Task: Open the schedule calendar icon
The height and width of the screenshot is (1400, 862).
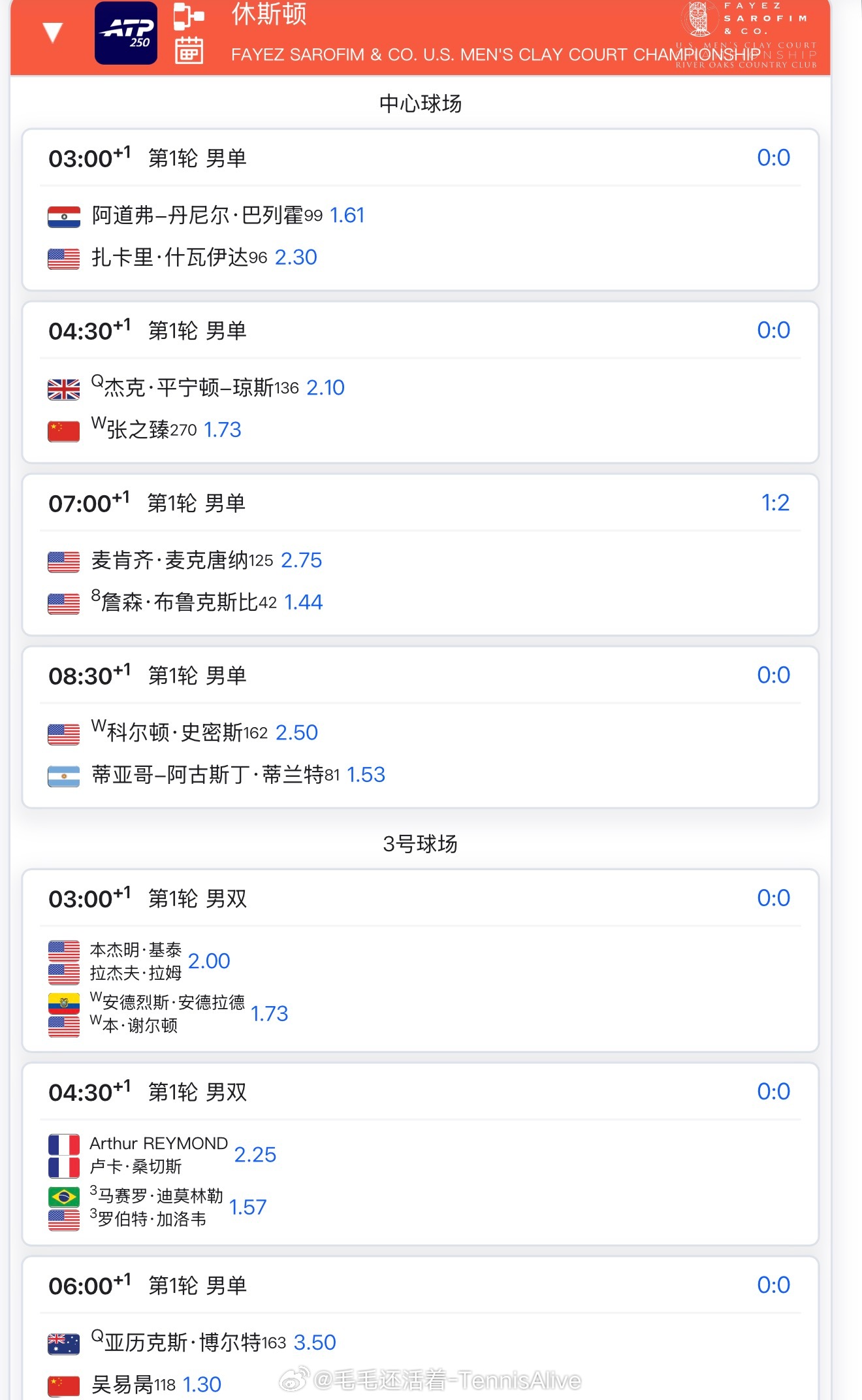Action: 189,50
